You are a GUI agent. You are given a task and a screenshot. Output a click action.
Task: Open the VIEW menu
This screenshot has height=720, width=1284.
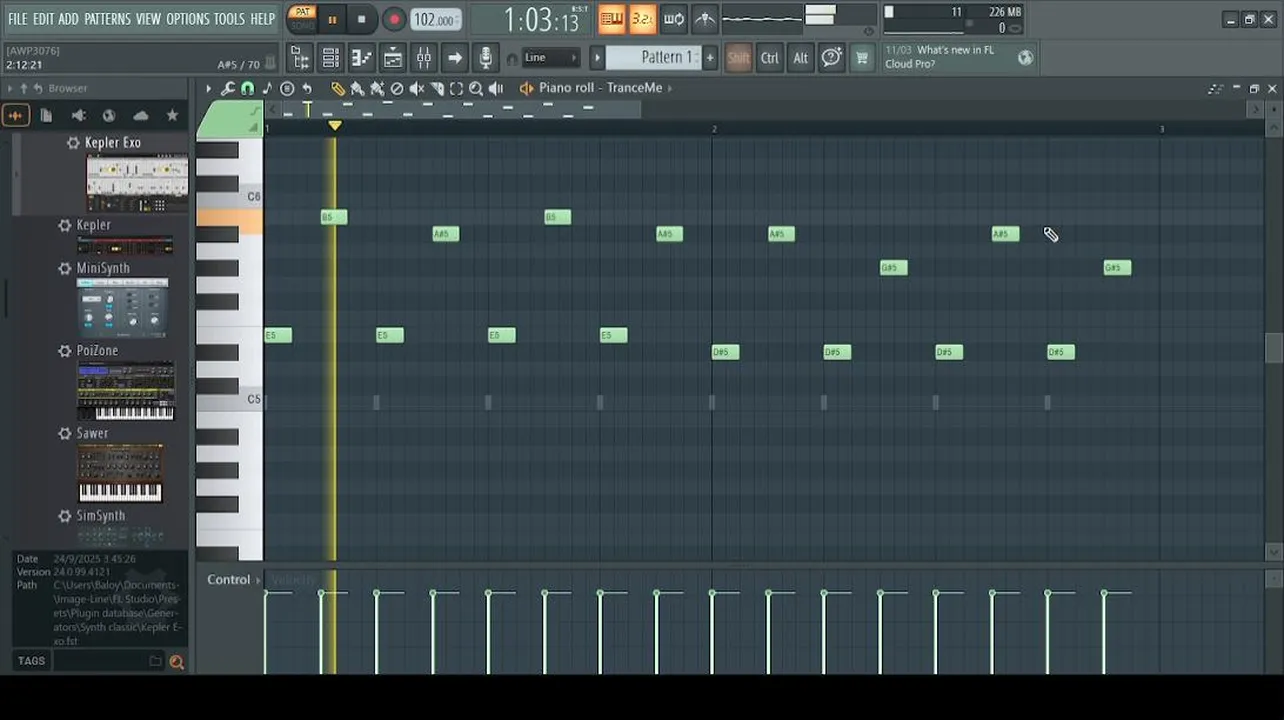pos(148,19)
